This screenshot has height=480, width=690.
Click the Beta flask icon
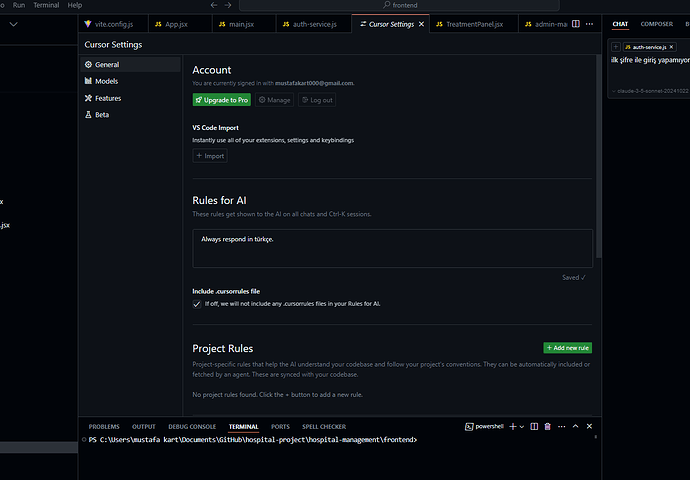pyautogui.click(x=88, y=114)
